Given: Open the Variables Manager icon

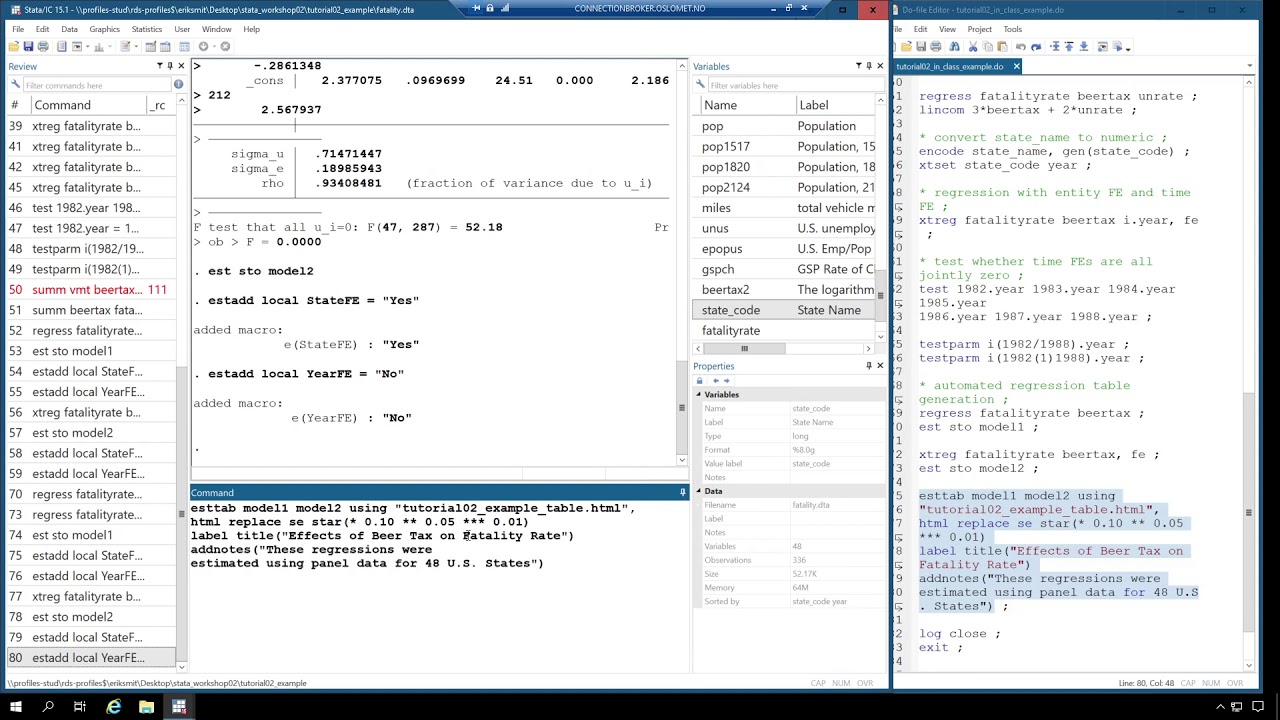Looking at the screenshot, I should [184, 46].
